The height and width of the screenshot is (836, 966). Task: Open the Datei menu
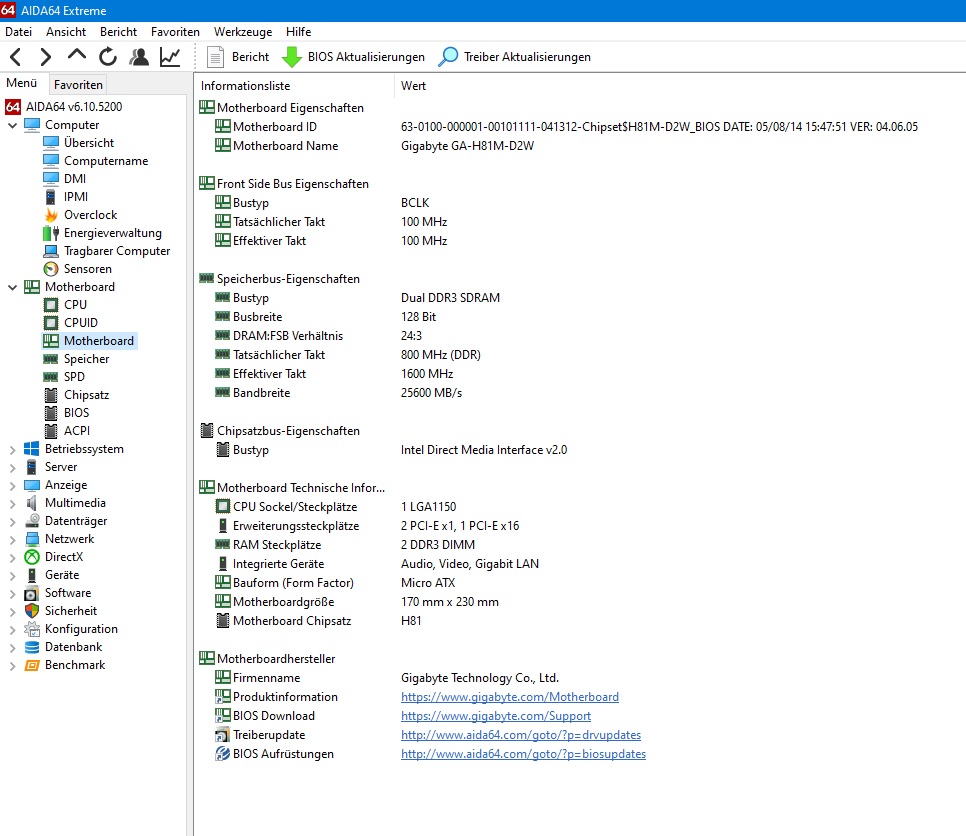(x=18, y=32)
